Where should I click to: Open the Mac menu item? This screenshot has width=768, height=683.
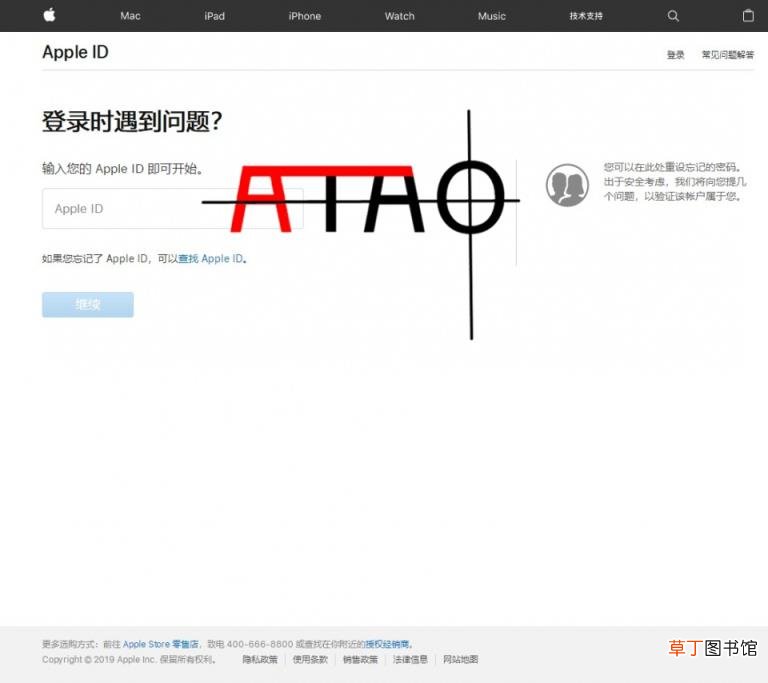coord(130,16)
